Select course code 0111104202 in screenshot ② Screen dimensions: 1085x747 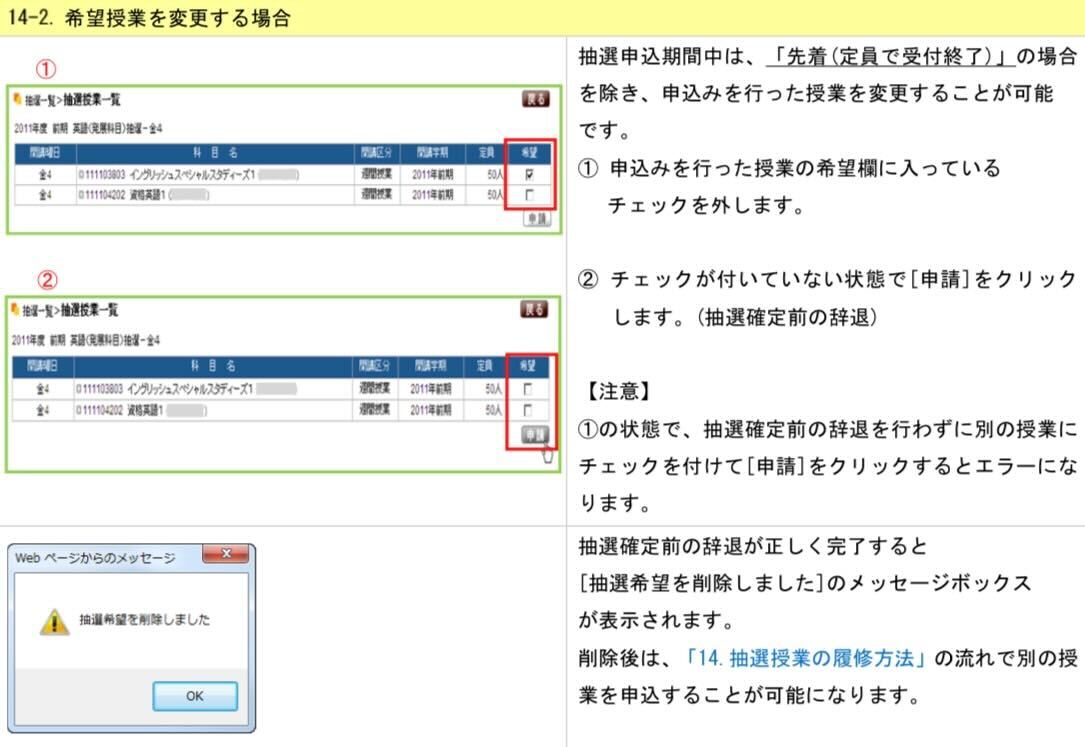click(102, 410)
